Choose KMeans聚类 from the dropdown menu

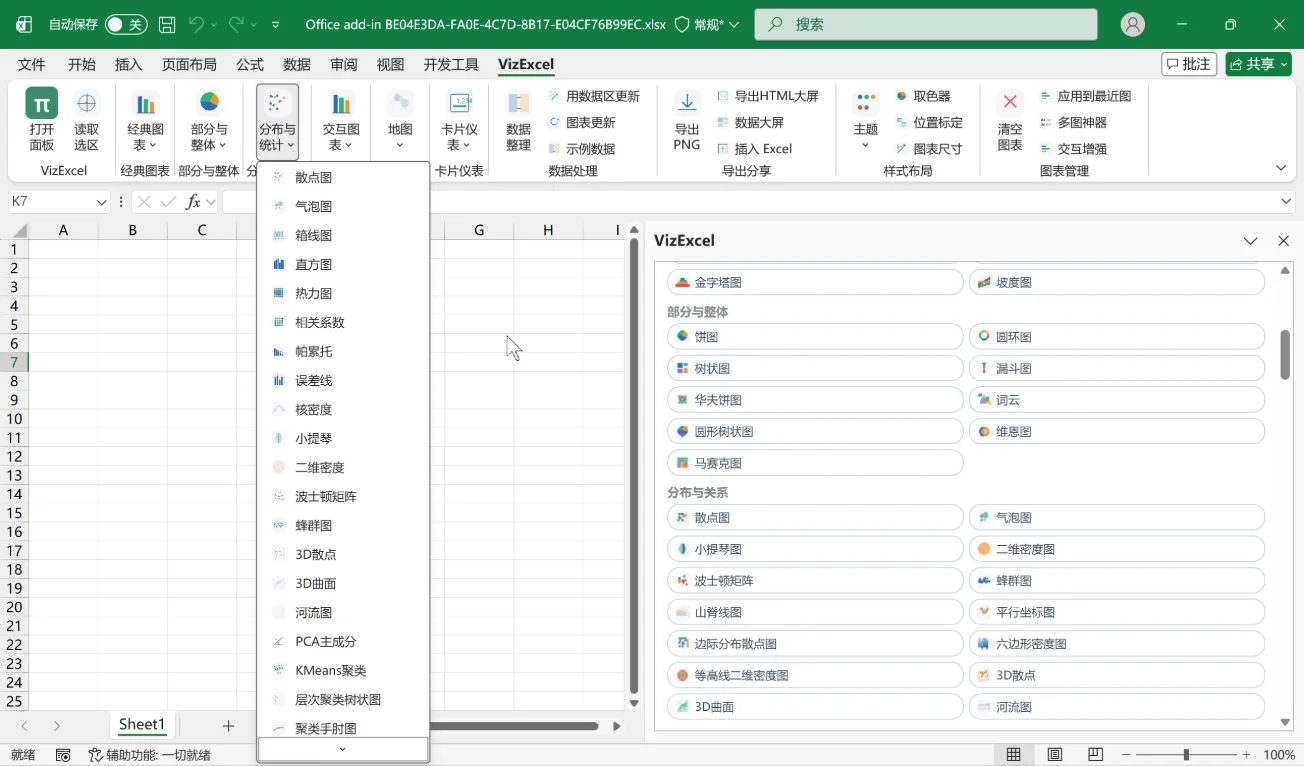tap(343, 670)
